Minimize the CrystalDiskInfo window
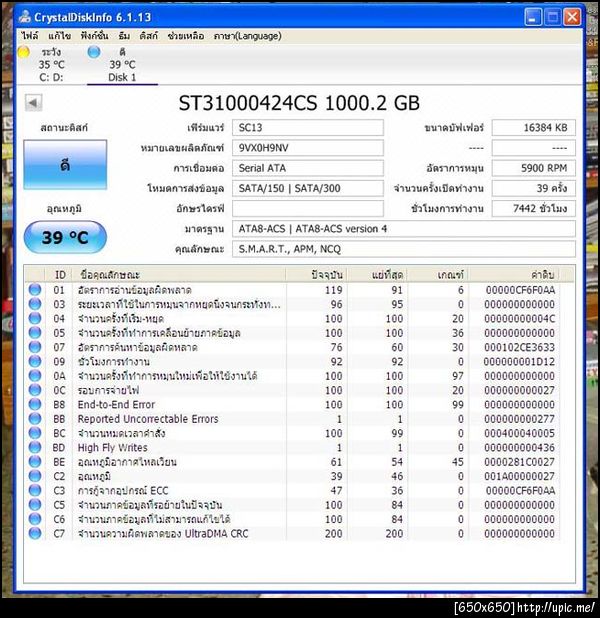Viewport: 600px width, 618px height. 533,17
